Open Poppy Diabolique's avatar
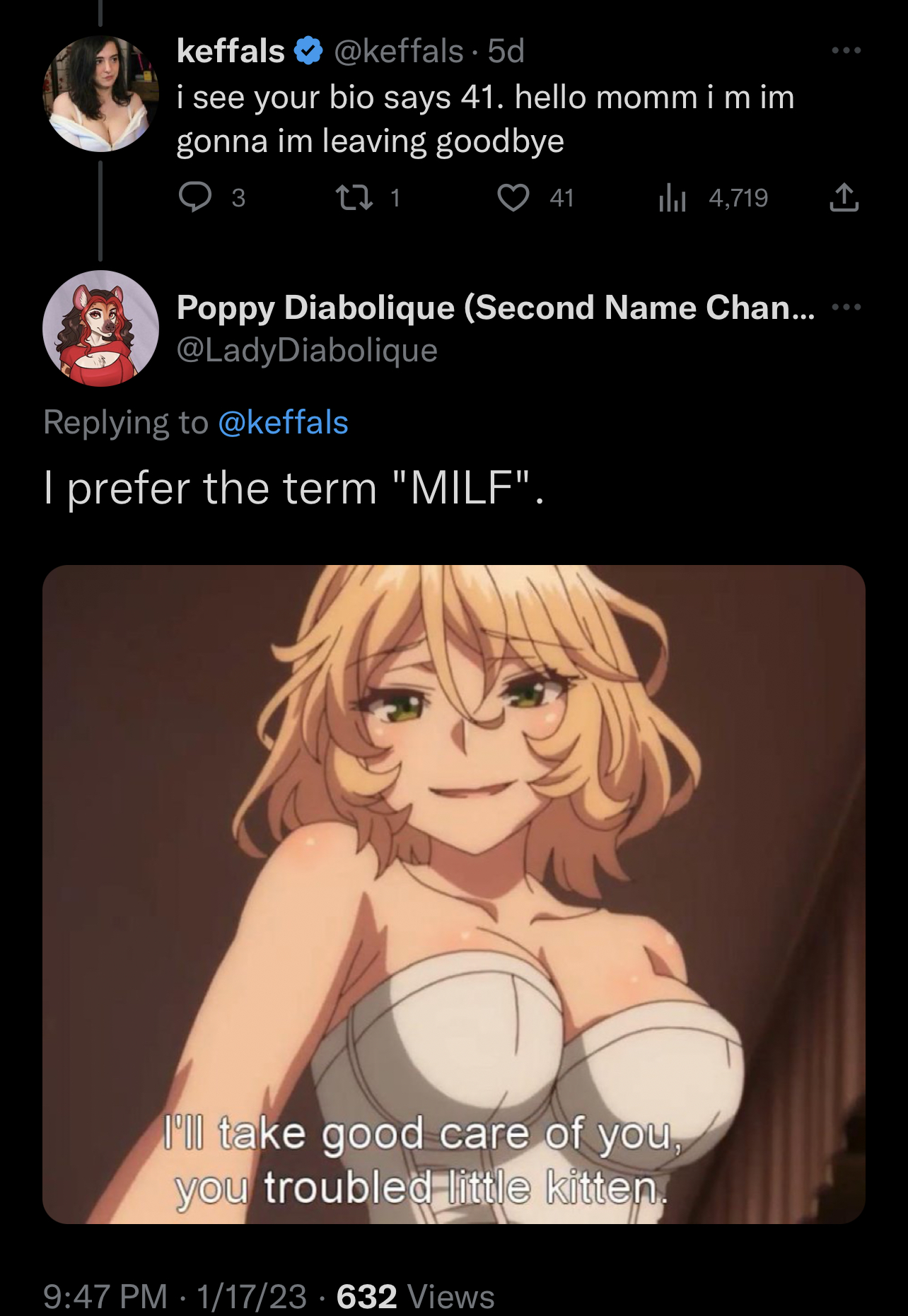 pos(100,328)
